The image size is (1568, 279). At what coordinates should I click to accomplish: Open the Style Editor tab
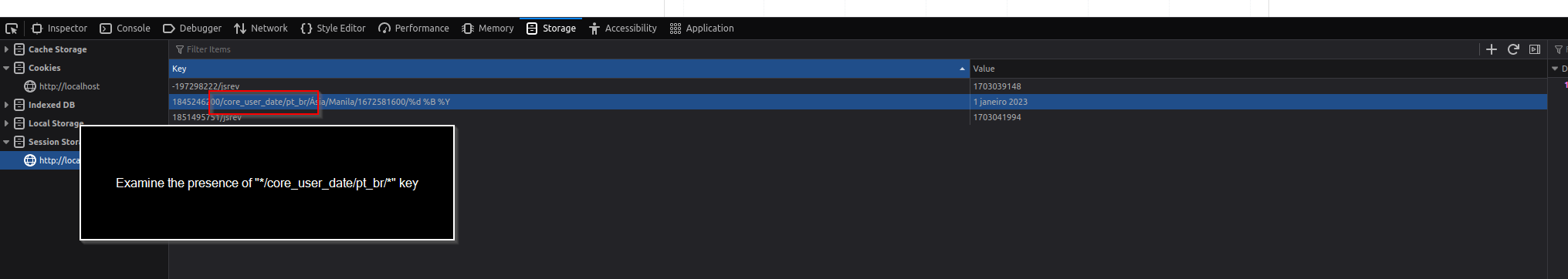click(333, 29)
